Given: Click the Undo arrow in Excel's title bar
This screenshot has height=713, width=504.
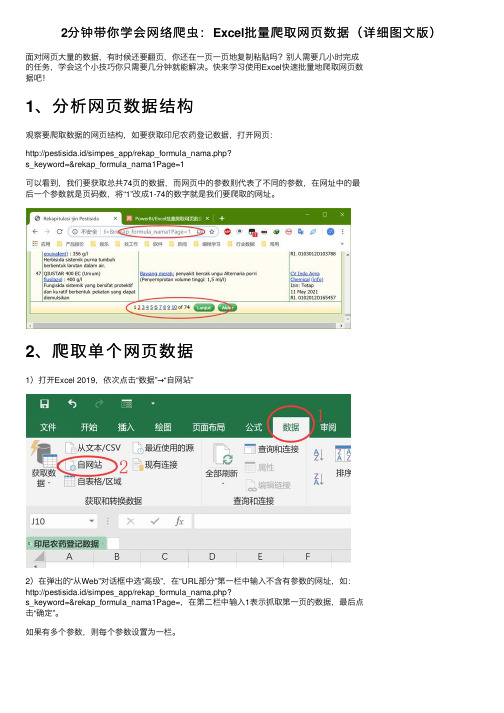Looking at the screenshot, I should (x=72, y=403).
